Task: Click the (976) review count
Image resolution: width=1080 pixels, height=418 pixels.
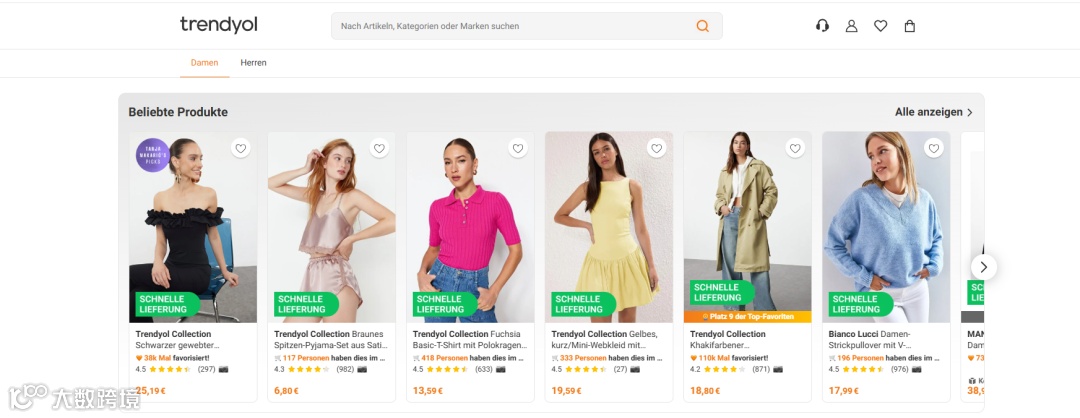Action: (x=900, y=369)
